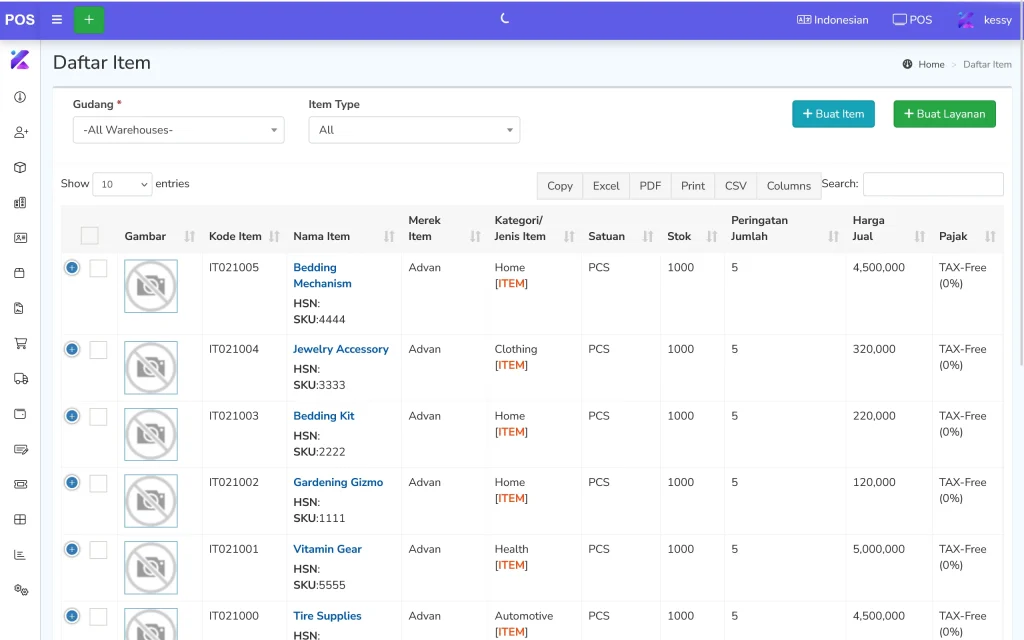Tick the select-all checkbox in table header

point(90,236)
